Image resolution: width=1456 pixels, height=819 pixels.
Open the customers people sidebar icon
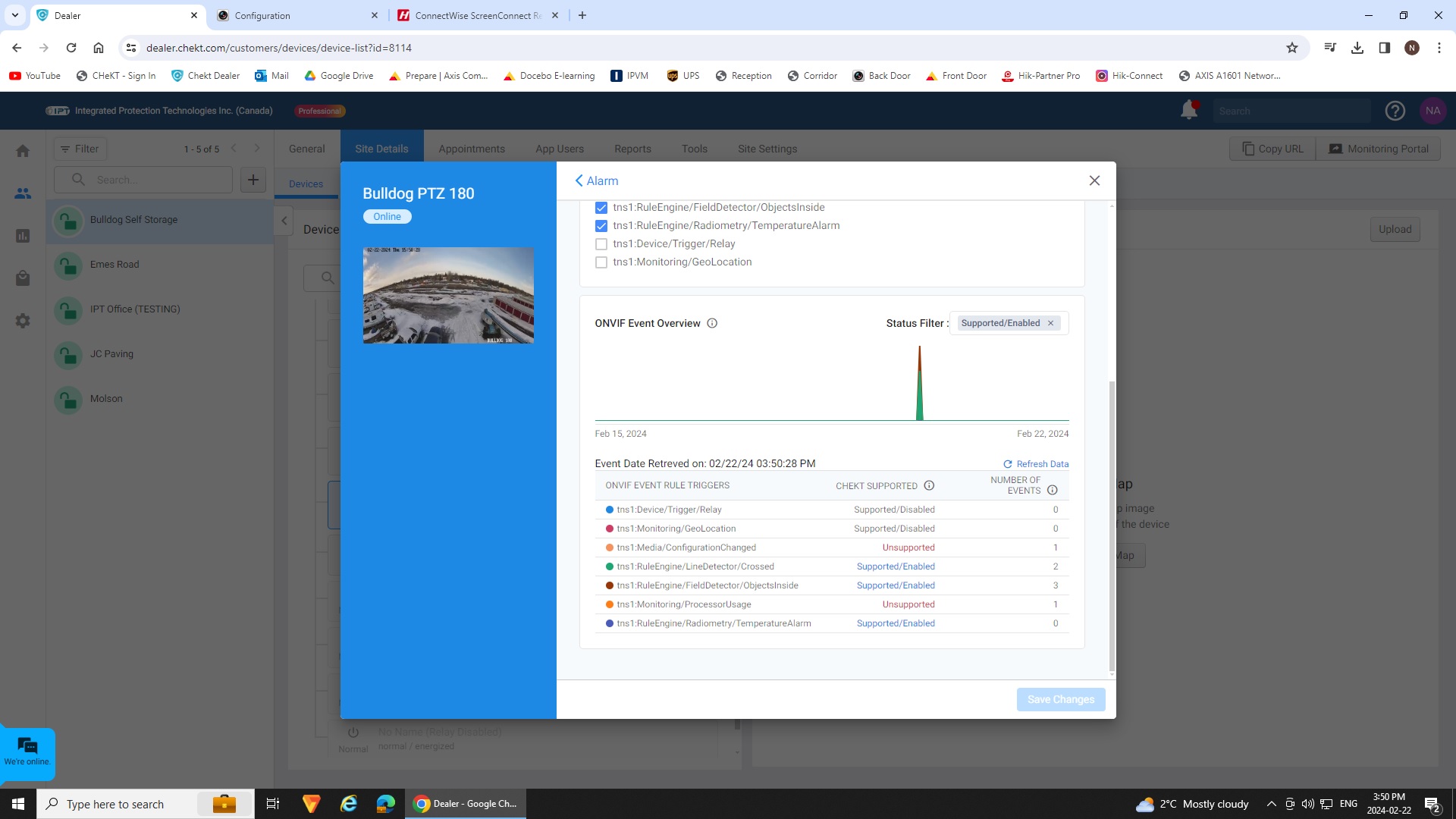(x=23, y=193)
